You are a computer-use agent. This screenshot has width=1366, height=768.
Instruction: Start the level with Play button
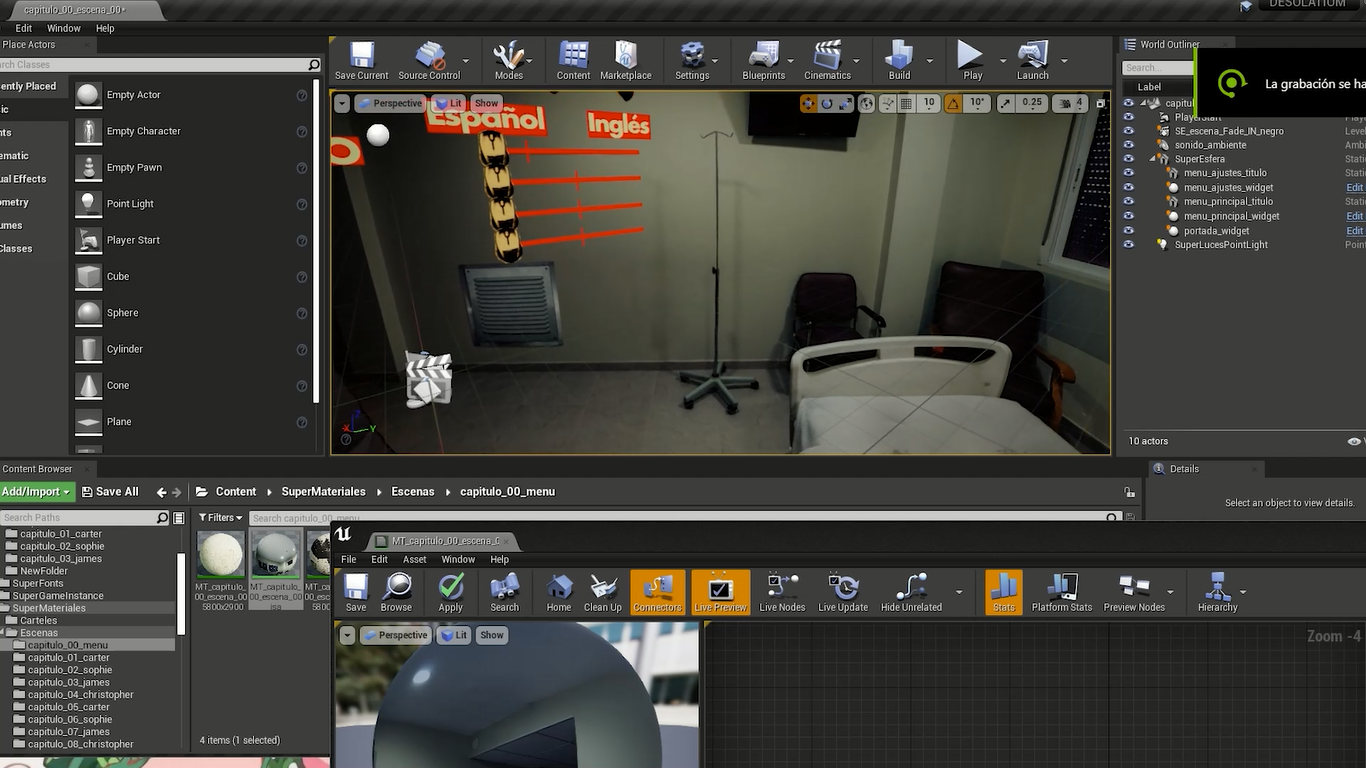tap(972, 61)
